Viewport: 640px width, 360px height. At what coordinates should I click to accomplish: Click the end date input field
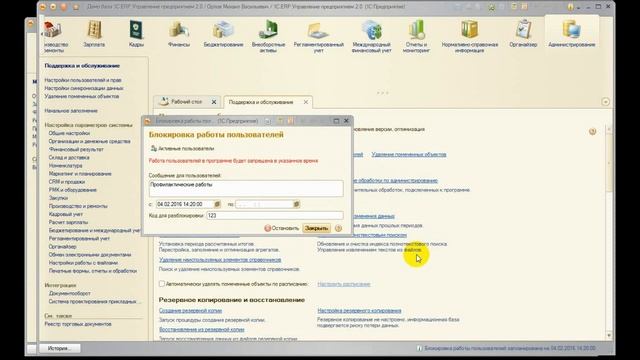tap(264, 204)
